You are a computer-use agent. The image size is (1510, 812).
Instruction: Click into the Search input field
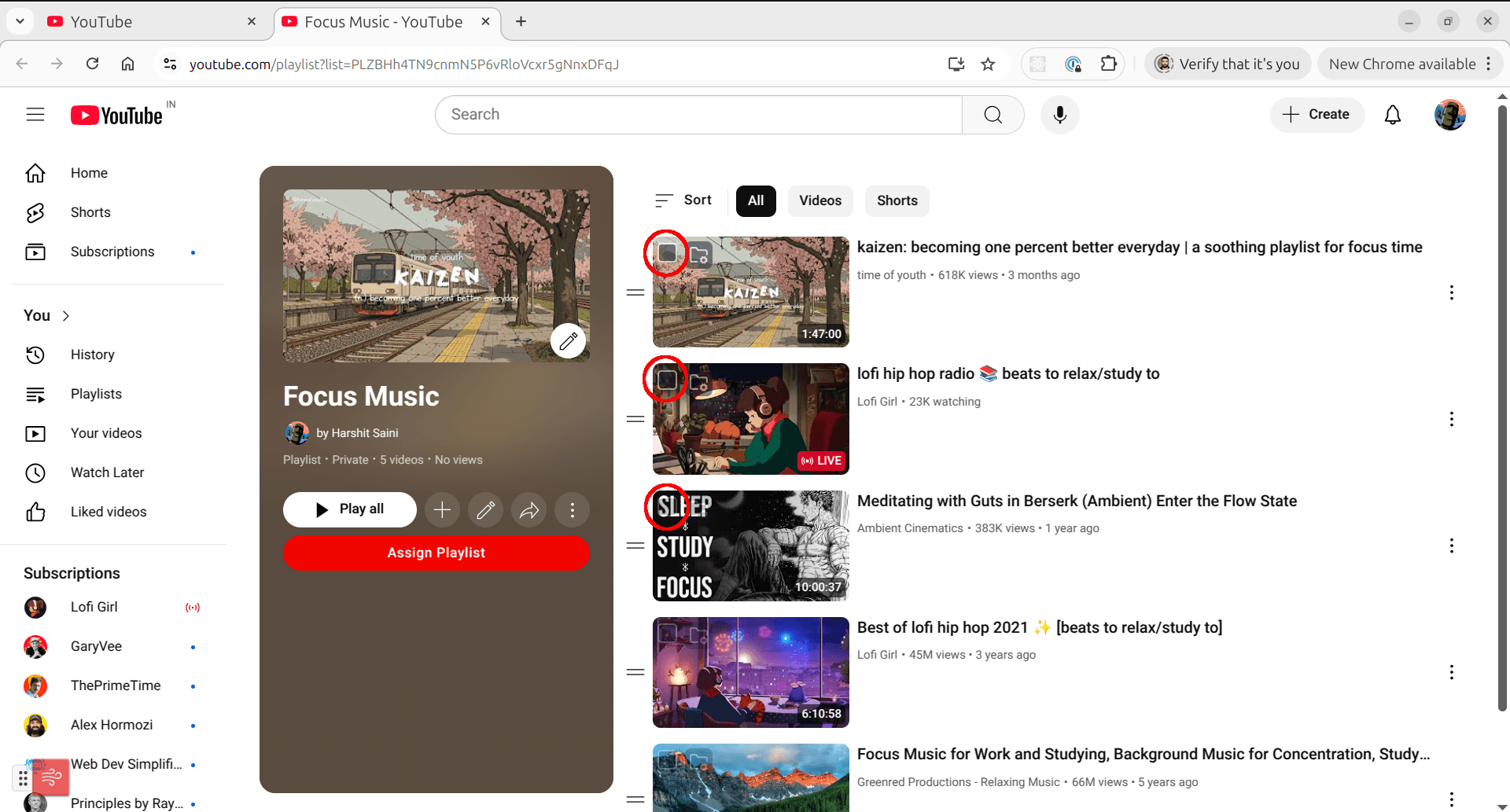[x=698, y=115]
